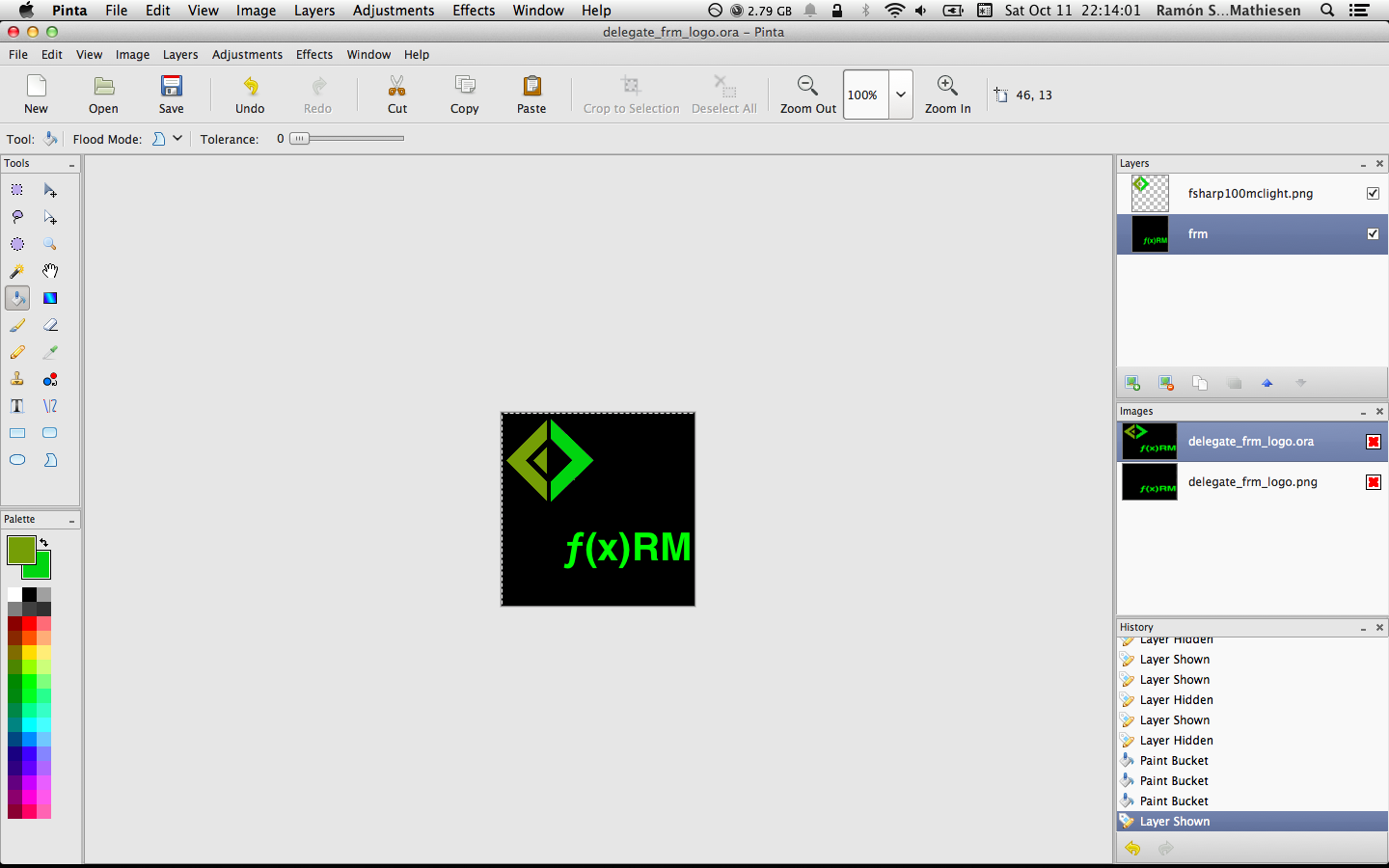Select the Rectangle Select tool
Screen dimensions: 1389x868
pos(17,190)
